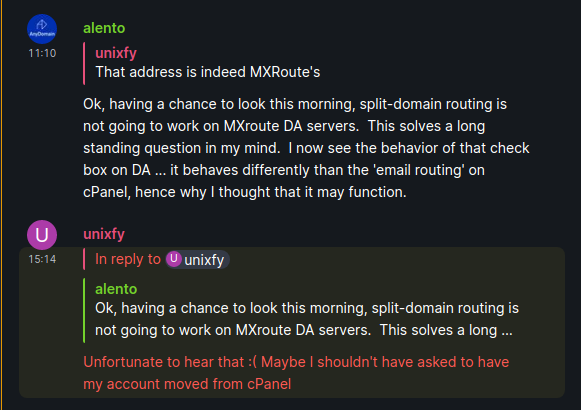
Task: Open unixfy's username above second message
Action: pyautogui.click(x=104, y=234)
